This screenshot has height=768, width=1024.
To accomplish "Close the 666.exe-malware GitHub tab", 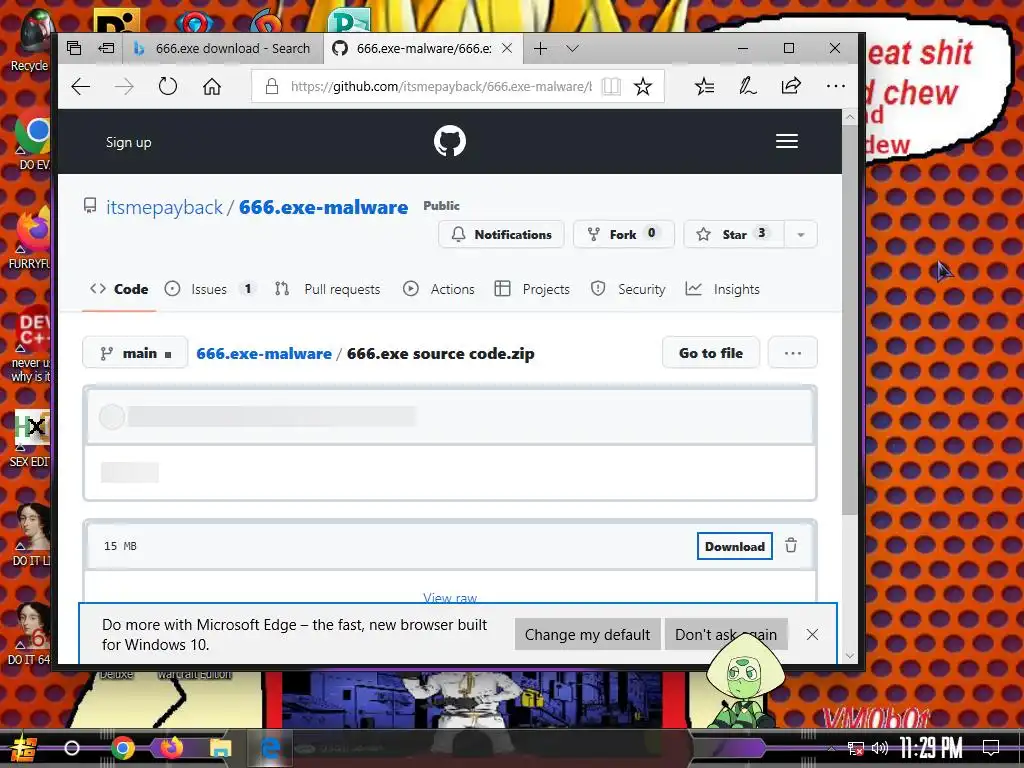I will click(x=507, y=48).
